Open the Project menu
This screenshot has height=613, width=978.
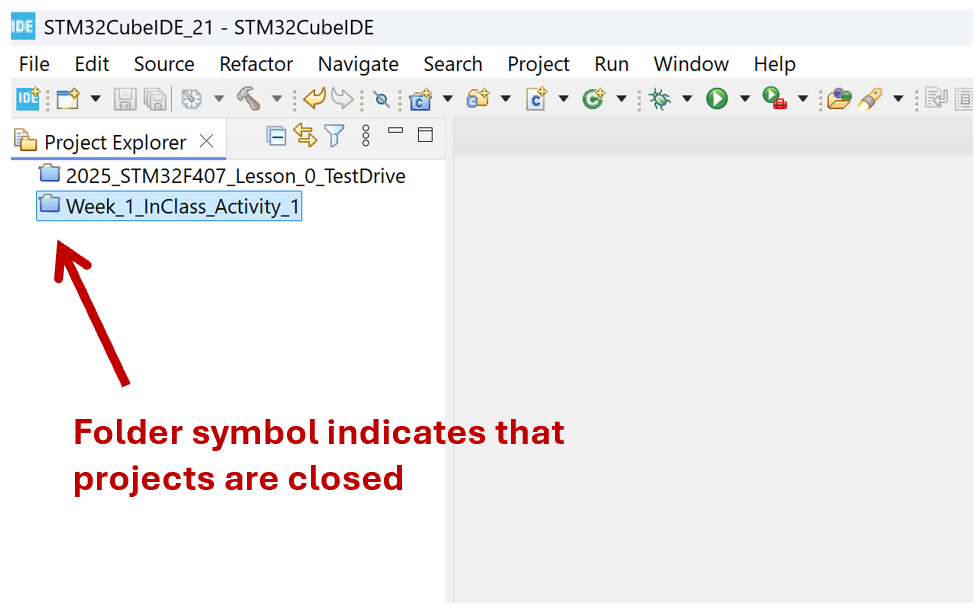538,64
